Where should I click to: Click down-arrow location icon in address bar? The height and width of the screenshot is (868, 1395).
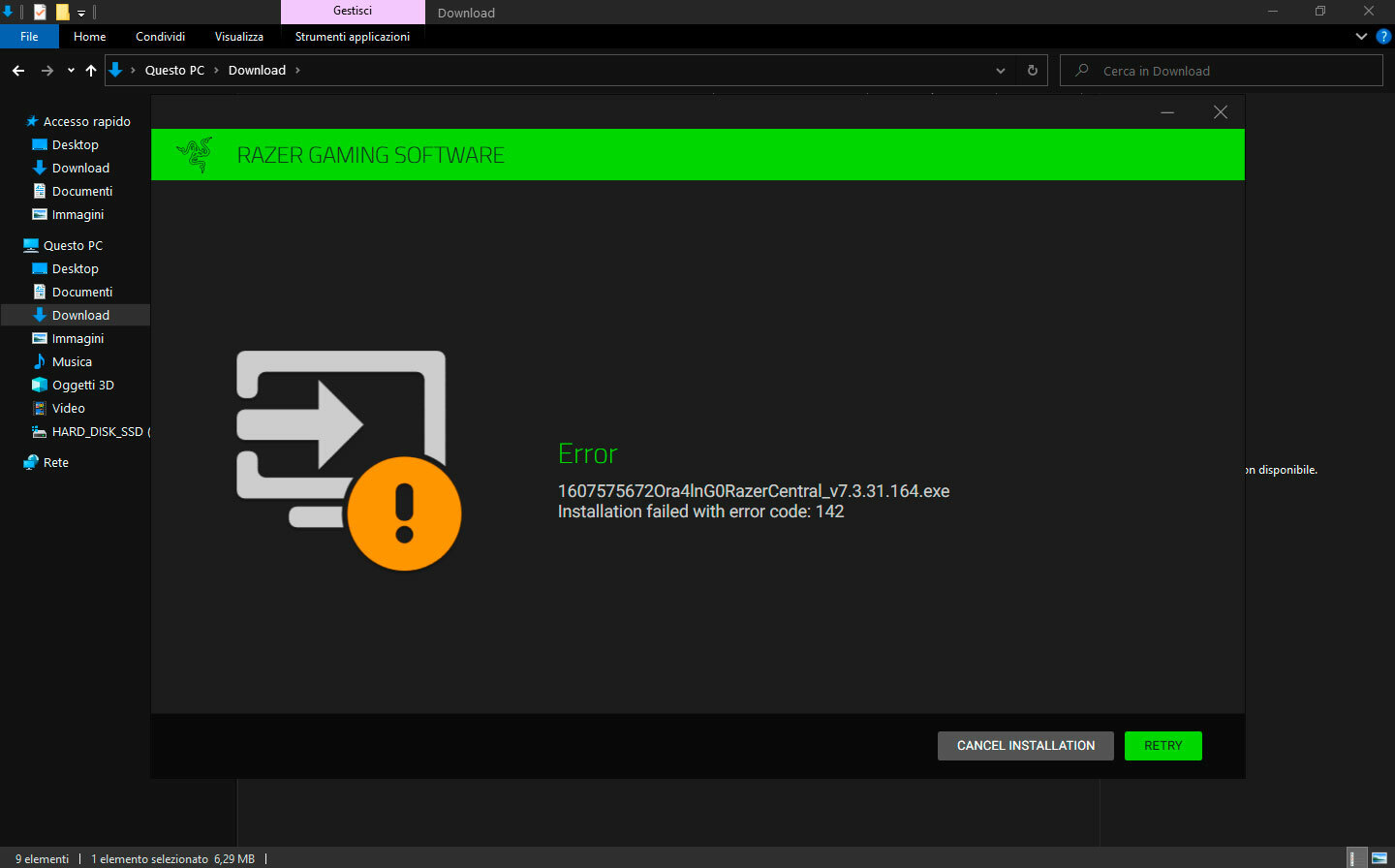115,70
